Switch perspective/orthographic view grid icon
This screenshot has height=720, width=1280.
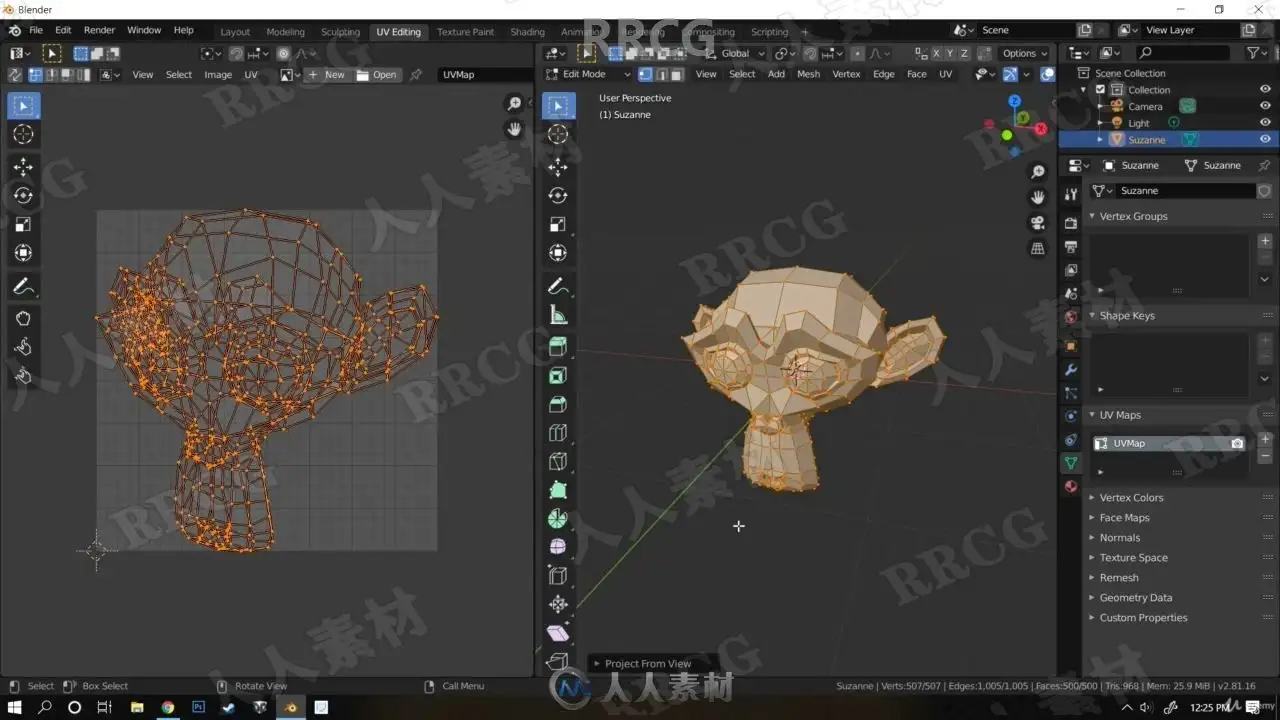click(1038, 248)
